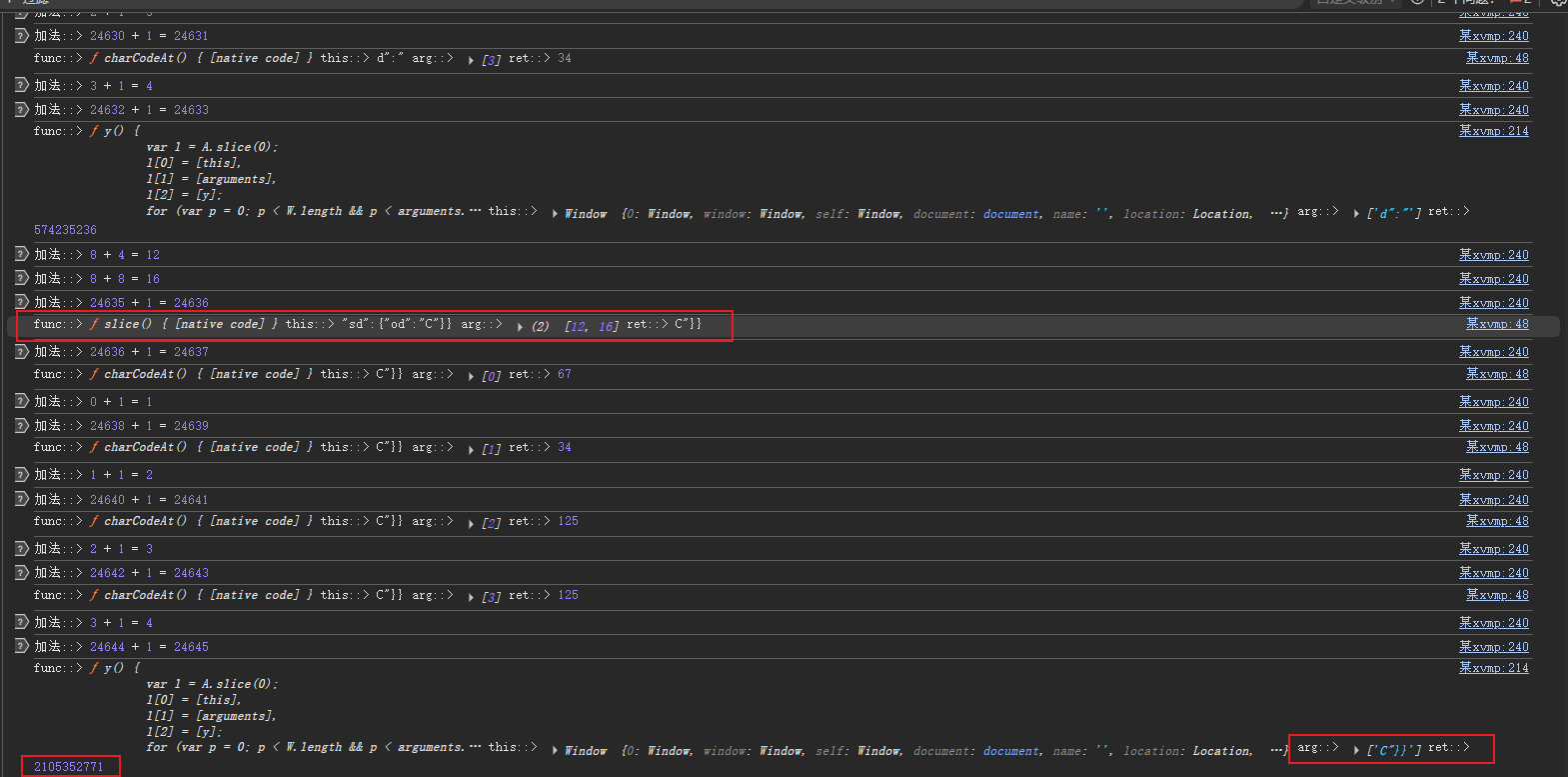1568x777 pixels.
Task: Open xvmp:48 link on the slice() row
Action: [x=1497, y=324]
